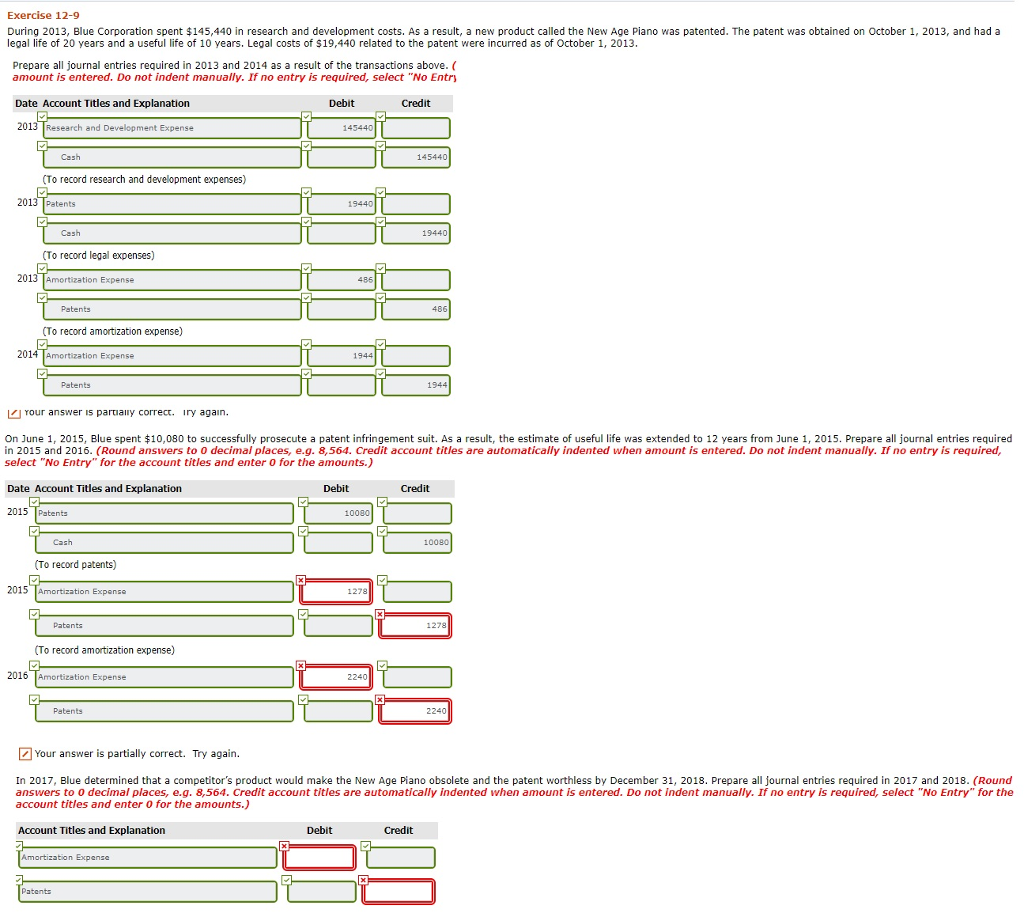This screenshot has width=1024, height=913.
Task: Click the incorrect credit field showing 2240
Action: [415, 711]
